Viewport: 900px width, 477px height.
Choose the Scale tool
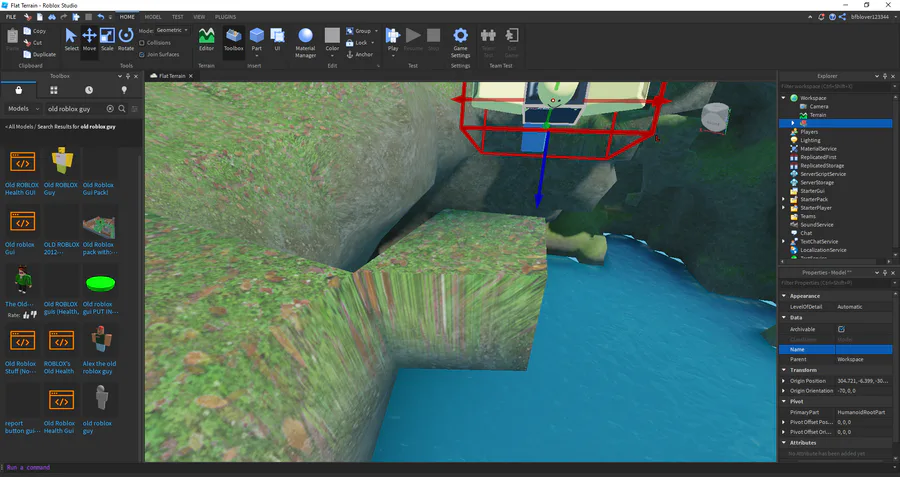(107, 40)
